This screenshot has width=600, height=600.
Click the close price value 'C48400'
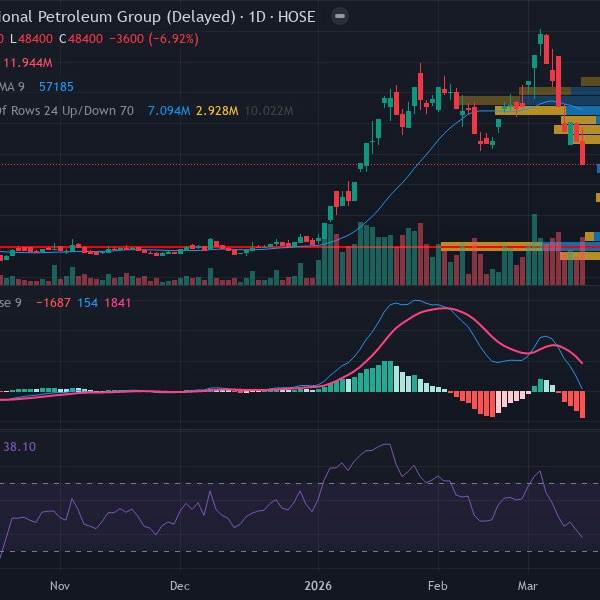(81, 39)
